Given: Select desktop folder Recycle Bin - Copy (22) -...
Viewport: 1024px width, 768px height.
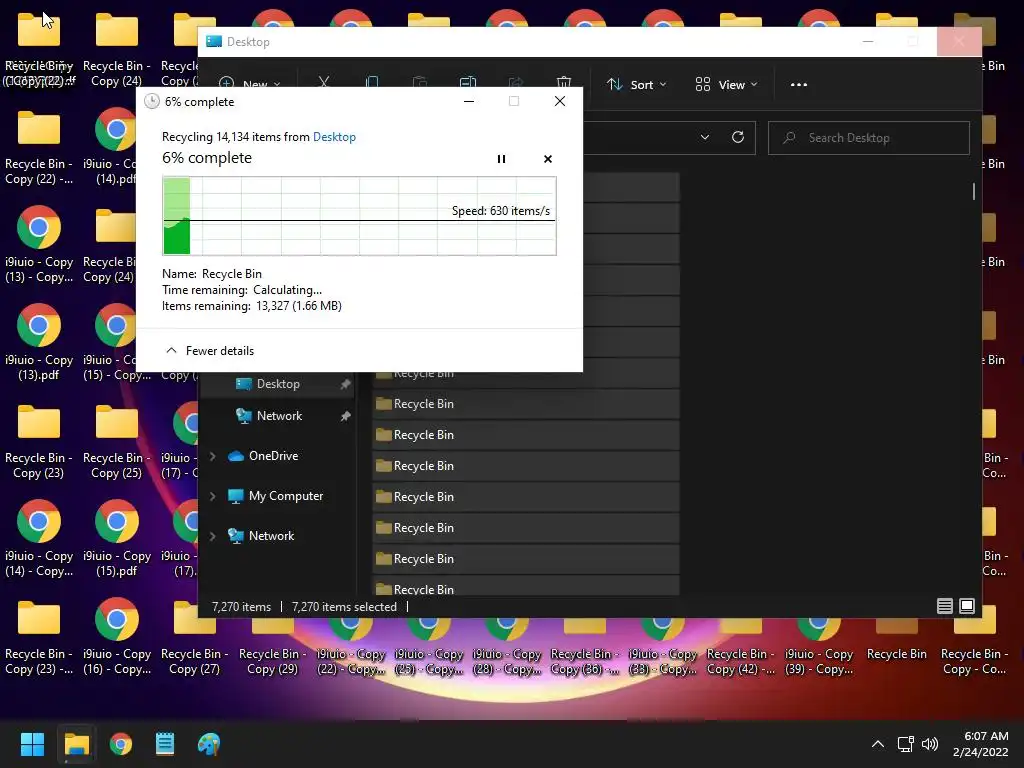Looking at the screenshot, I should pyautogui.click(x=39, y=148).
